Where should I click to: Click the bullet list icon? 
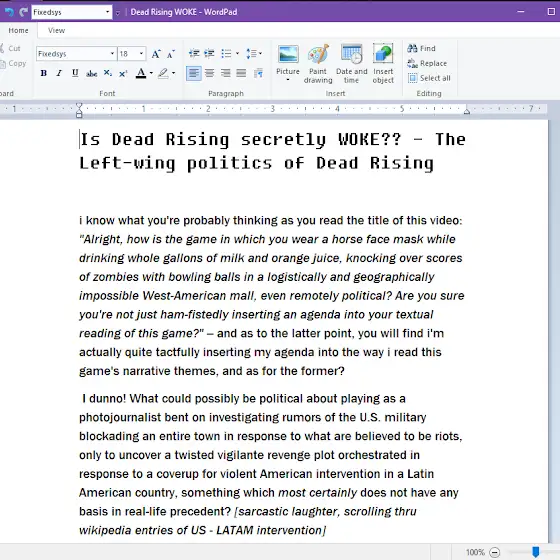click(x=226, y=54)
